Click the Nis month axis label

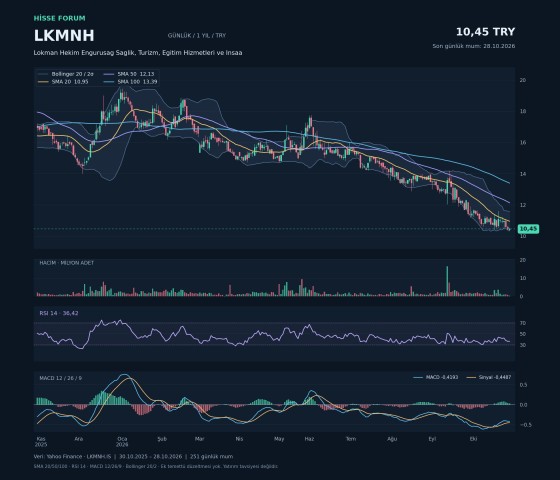(x=239, y=439)
